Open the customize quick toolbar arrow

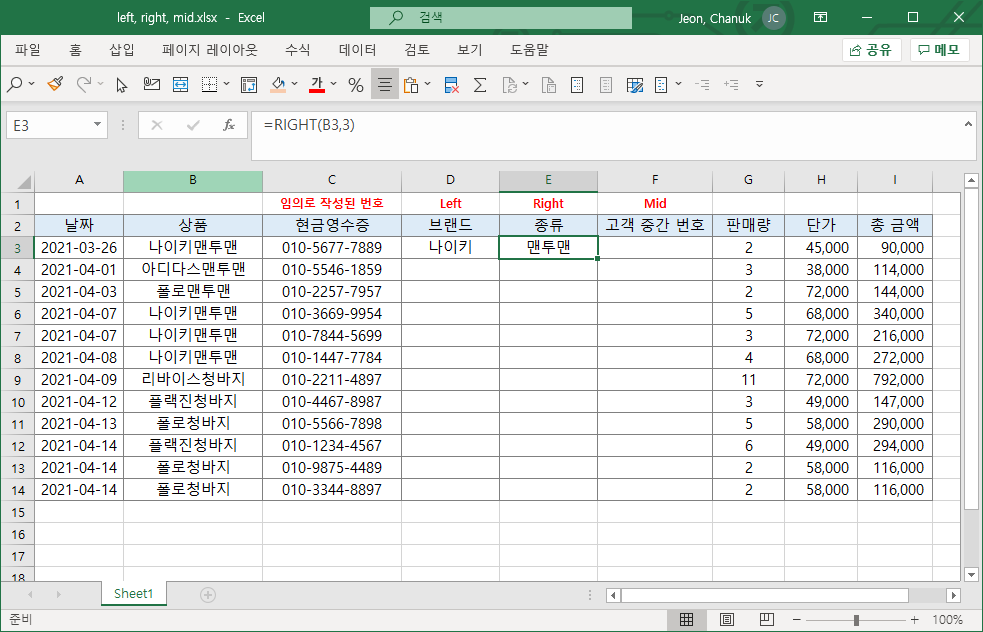click(x=759, y=84)
